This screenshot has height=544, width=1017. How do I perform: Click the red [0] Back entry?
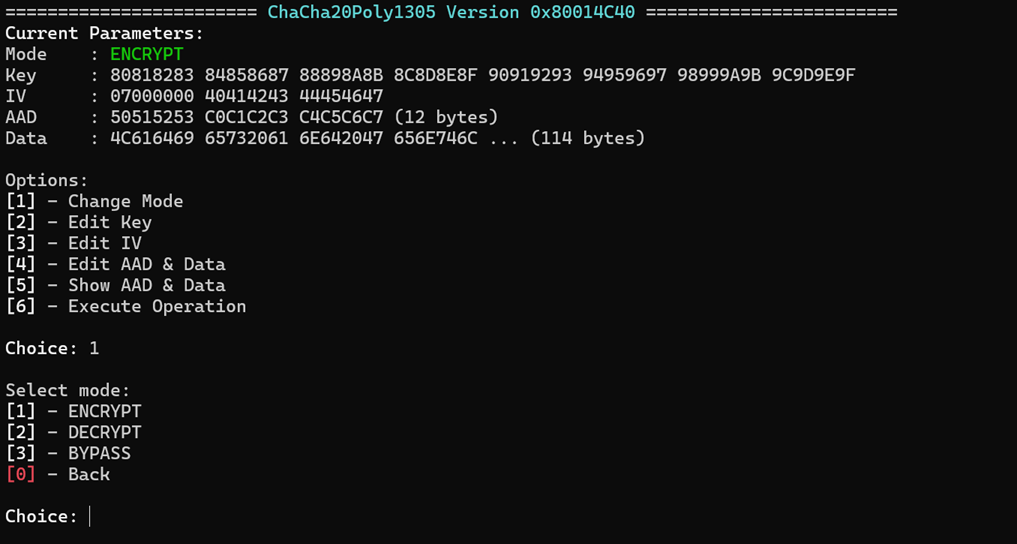point(58,474)
